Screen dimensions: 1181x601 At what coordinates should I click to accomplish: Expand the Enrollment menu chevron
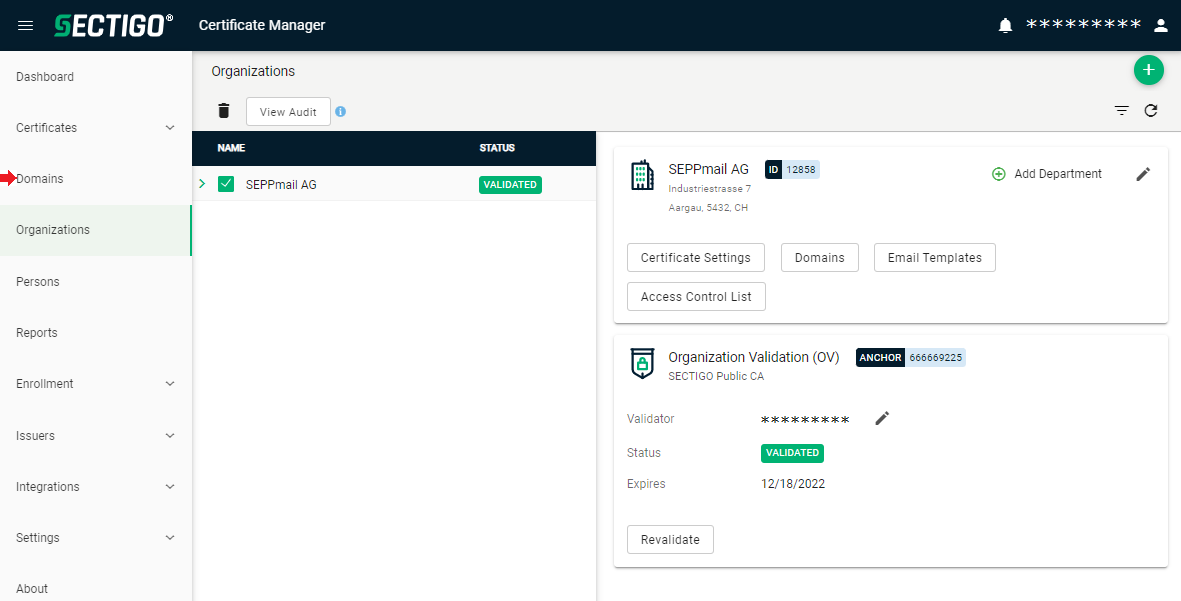pyautogui.click(x=170, y=384)
